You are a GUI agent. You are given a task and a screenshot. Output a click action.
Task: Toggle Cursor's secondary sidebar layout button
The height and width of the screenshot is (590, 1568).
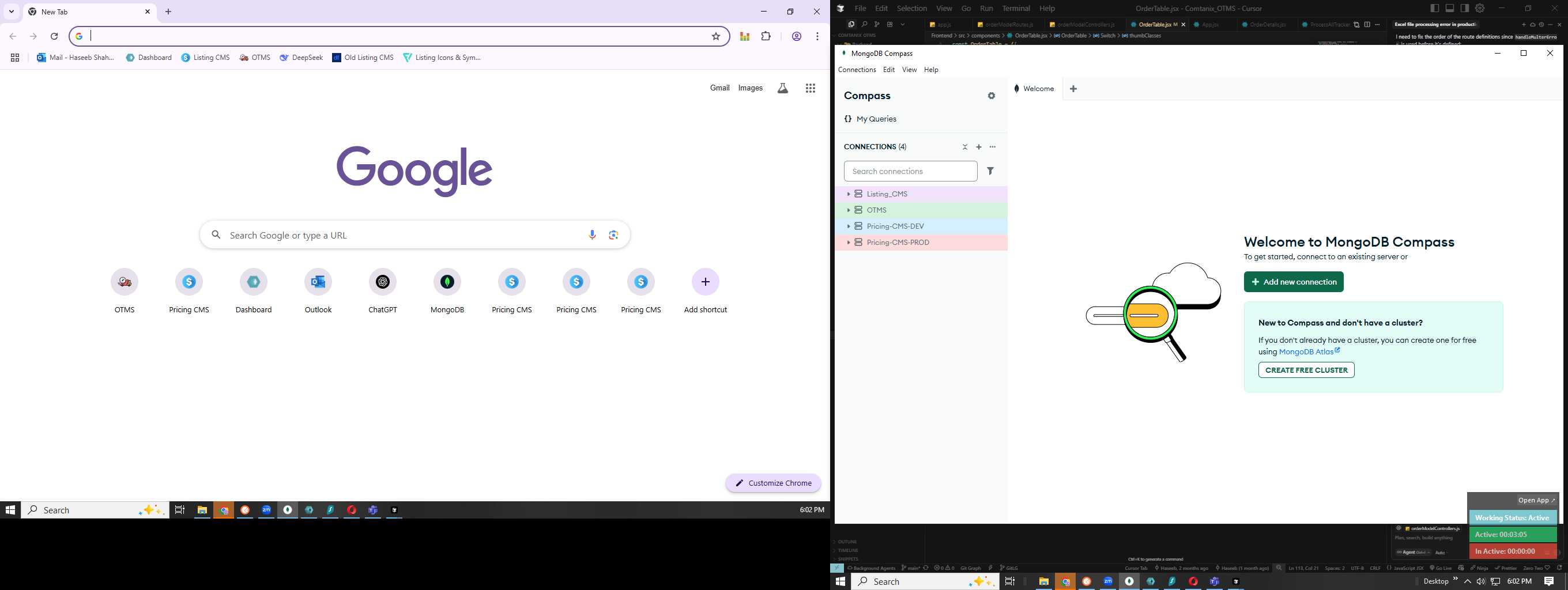(1465, 9)
